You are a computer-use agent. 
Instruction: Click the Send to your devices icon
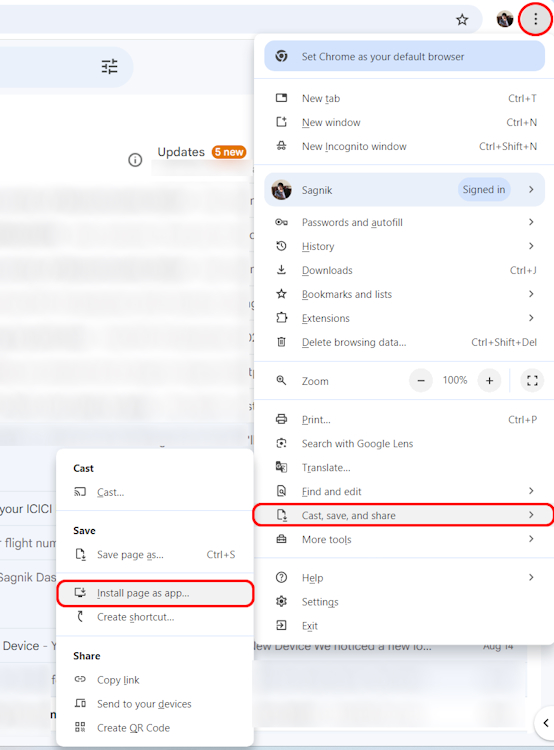(x=80, y=703)
